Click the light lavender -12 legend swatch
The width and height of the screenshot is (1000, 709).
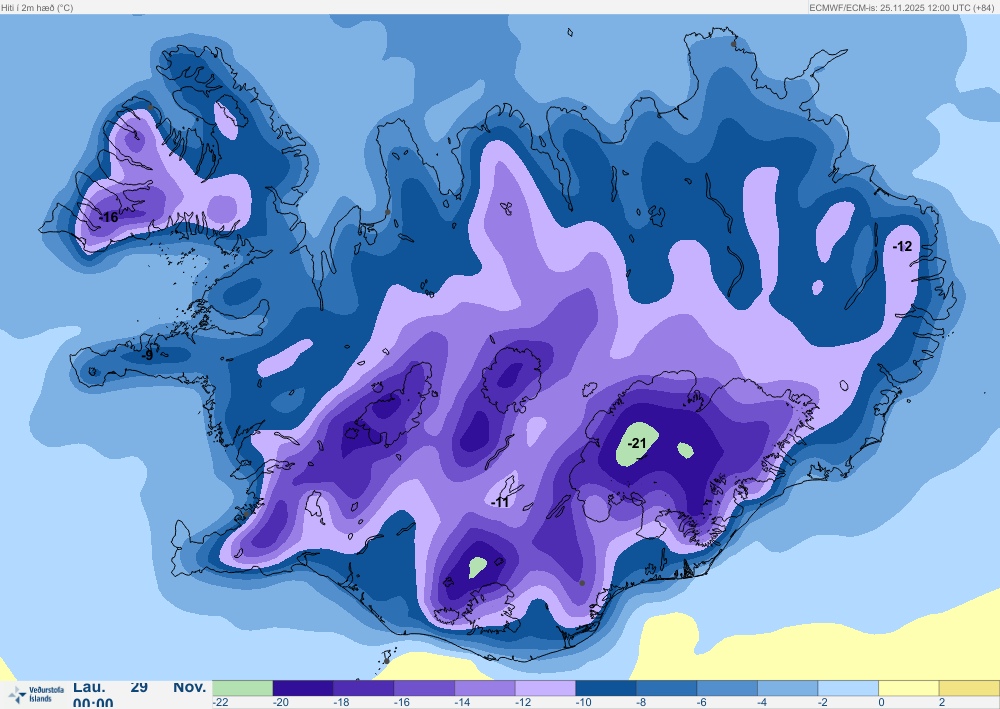click(545, 688)
